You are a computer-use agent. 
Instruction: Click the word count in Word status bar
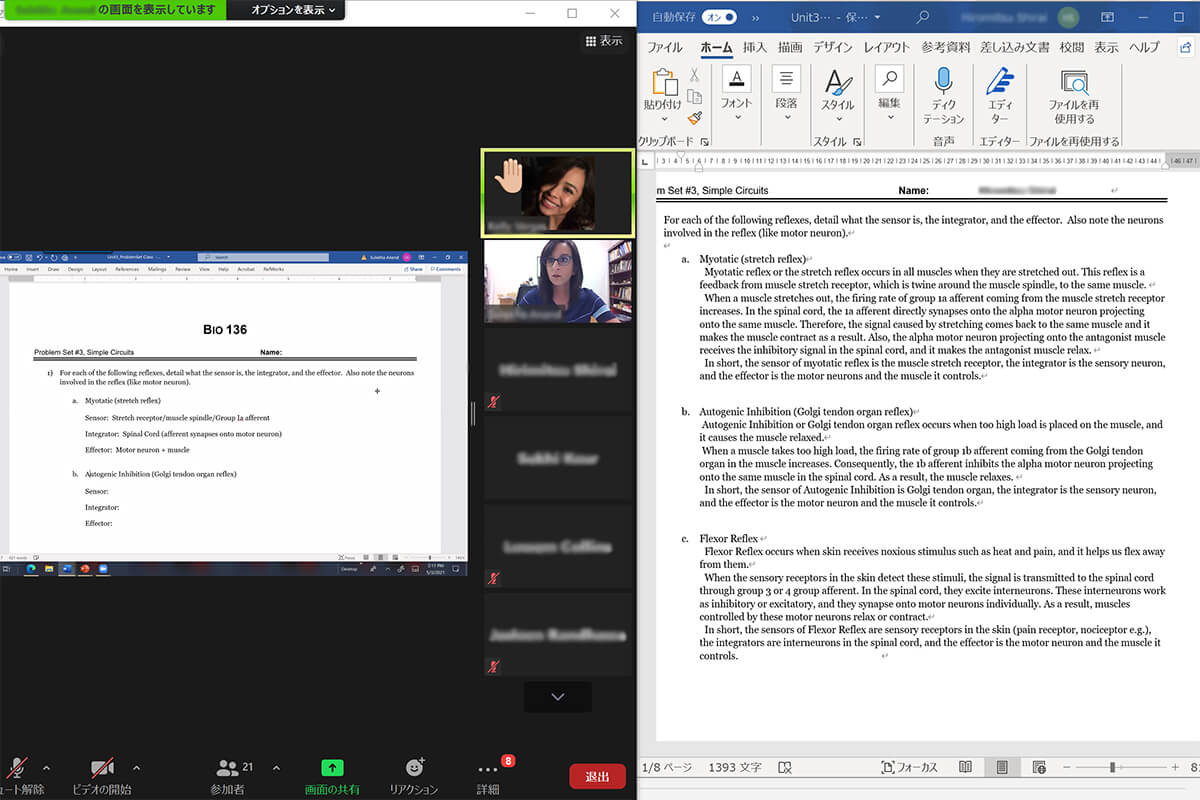click(735, 767)
